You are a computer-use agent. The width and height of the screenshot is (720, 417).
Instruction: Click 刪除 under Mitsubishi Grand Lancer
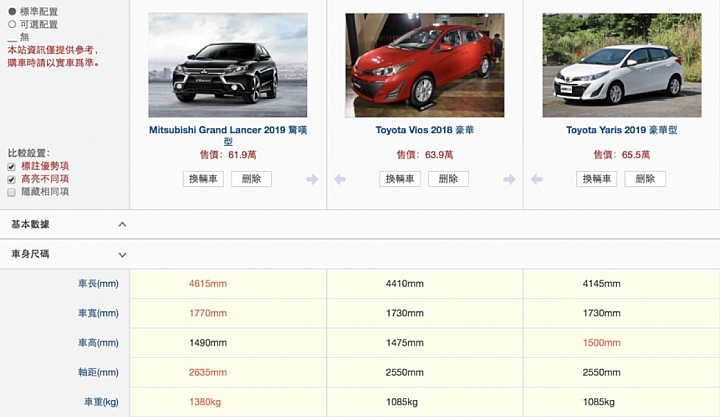tap(251, 179)
